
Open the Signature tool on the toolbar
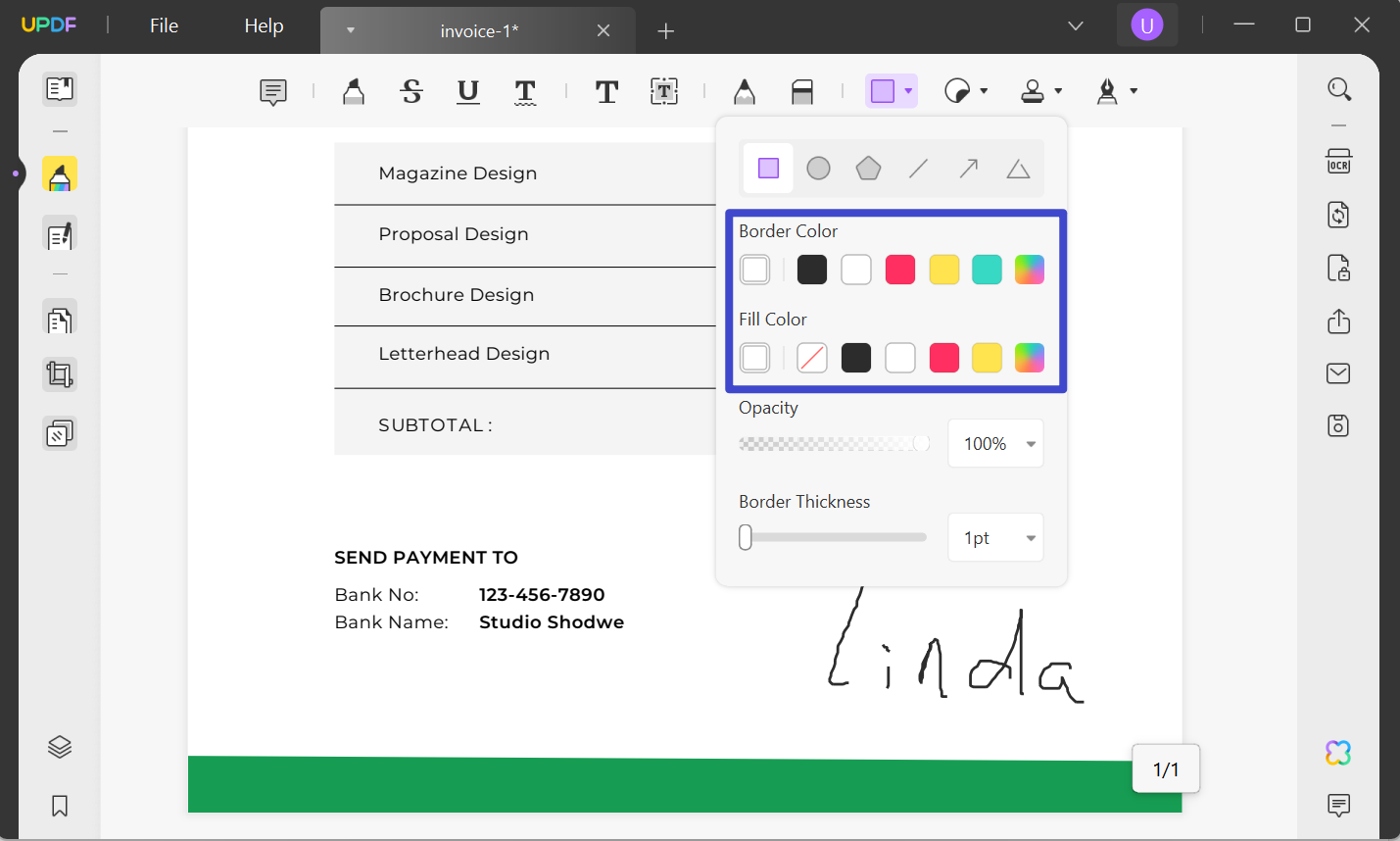1106,91
